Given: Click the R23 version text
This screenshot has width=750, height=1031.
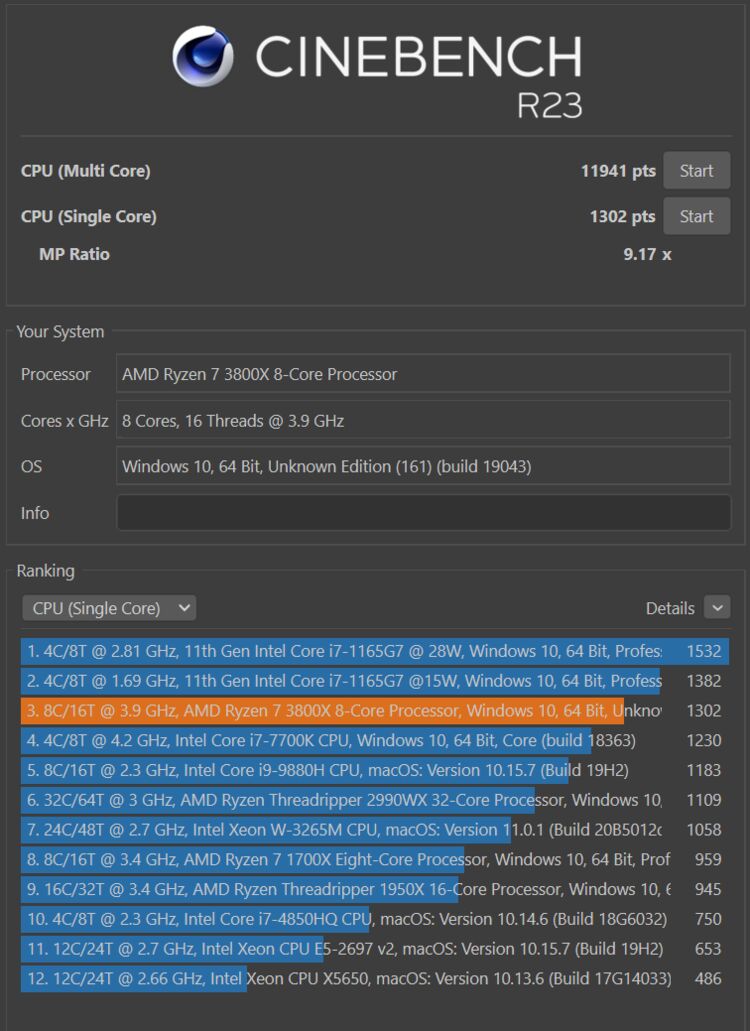Looking at the screenshot, I should pyautogui.click(x=550, y=105).
